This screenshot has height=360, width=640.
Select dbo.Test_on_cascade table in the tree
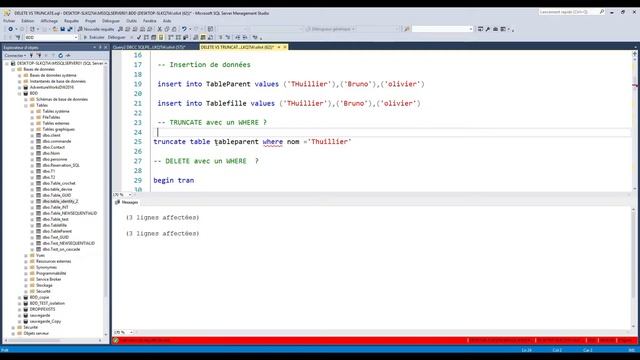pos(61,249)
